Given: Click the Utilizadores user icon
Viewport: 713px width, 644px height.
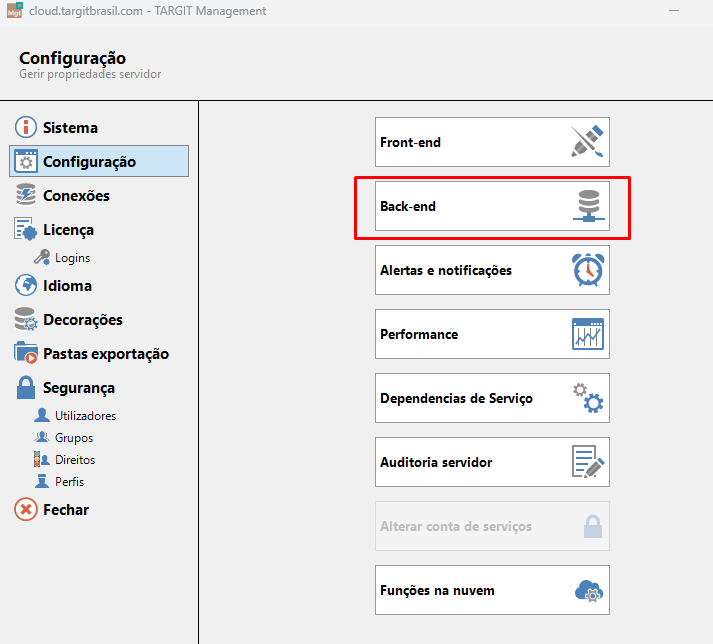Looking at the screenshot, I should click(42, 415).
